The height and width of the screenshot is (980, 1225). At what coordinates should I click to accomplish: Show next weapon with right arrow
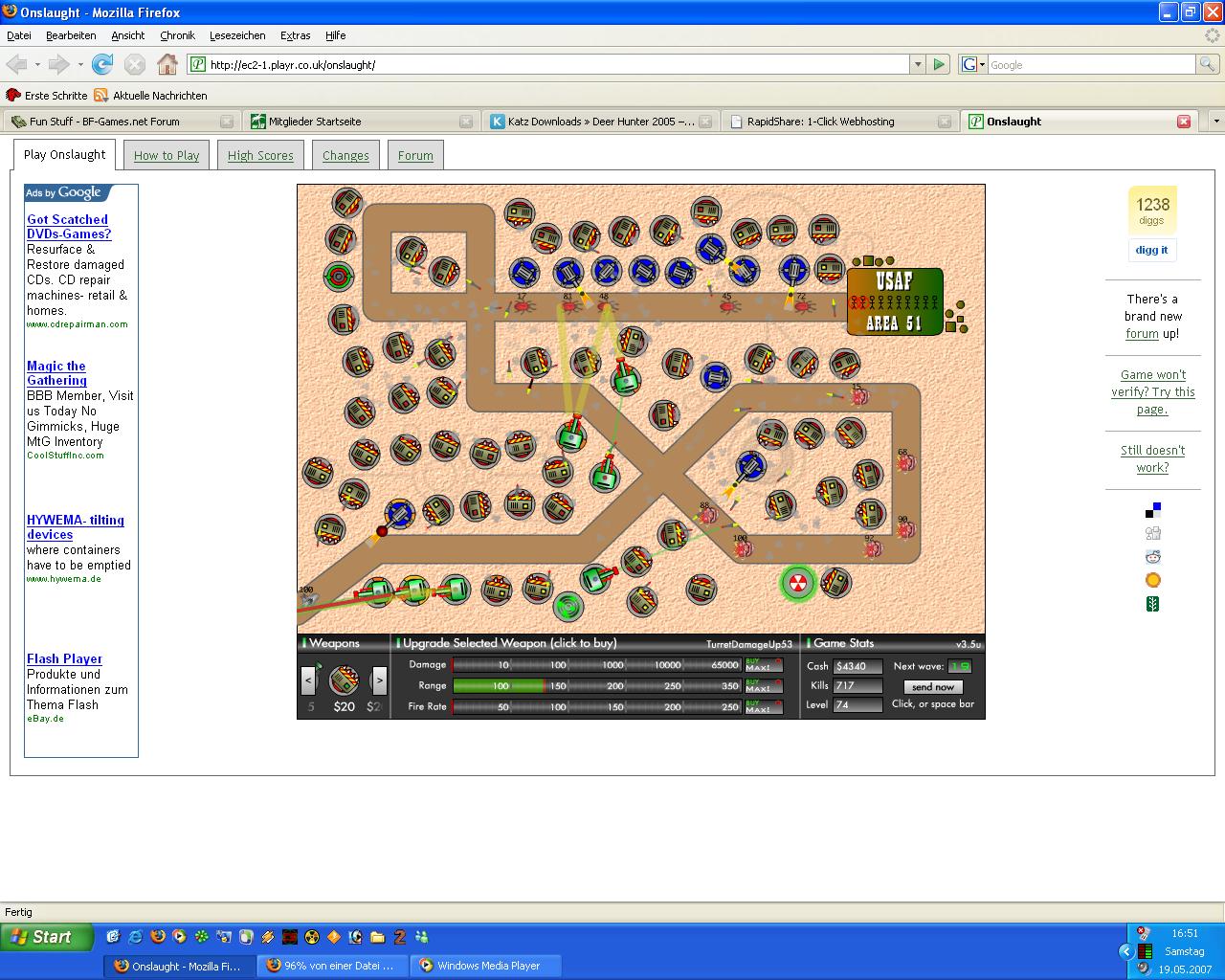[x=380, y=680]
